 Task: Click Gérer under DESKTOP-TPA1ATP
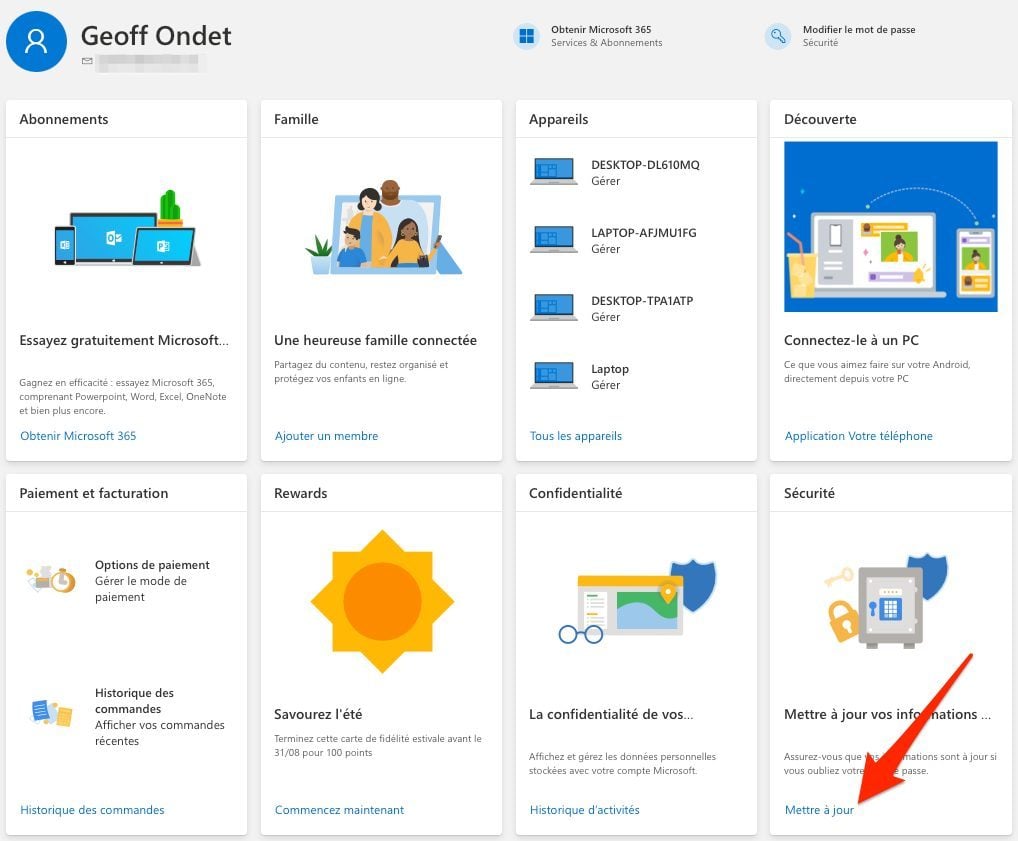pos(605,318)
